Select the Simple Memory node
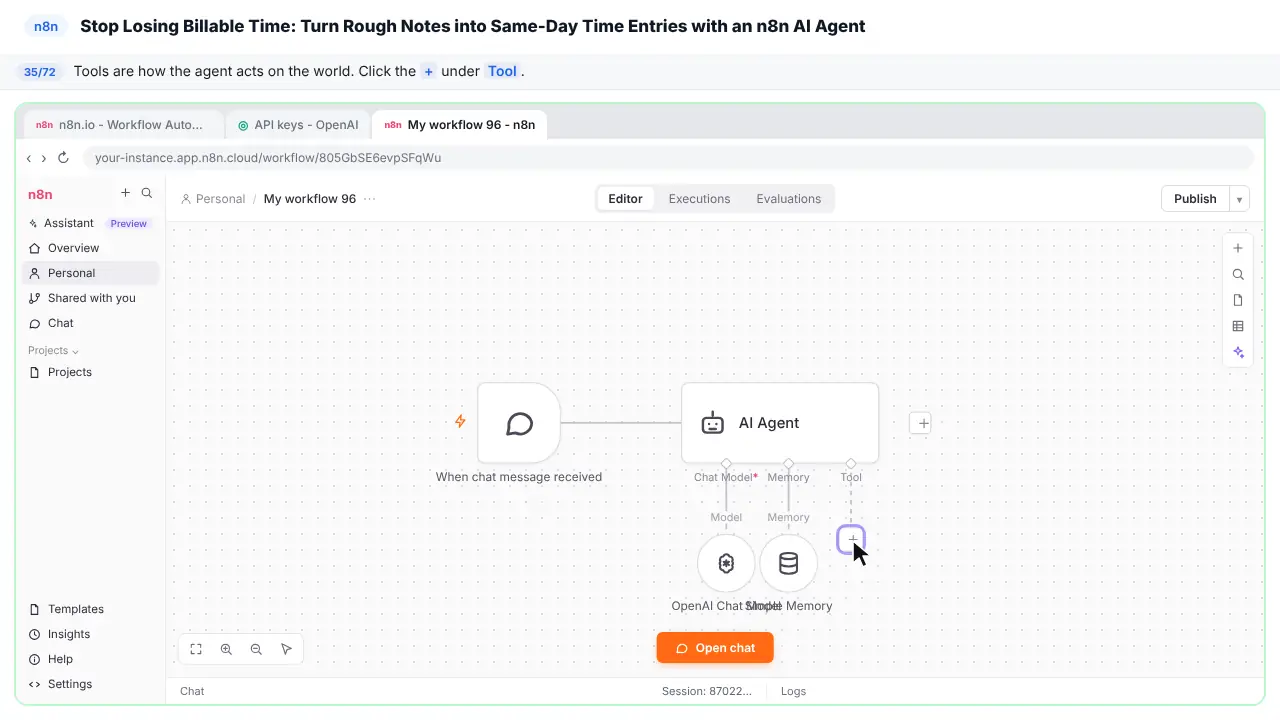The image size is (1280, 720). pos(788,563)
